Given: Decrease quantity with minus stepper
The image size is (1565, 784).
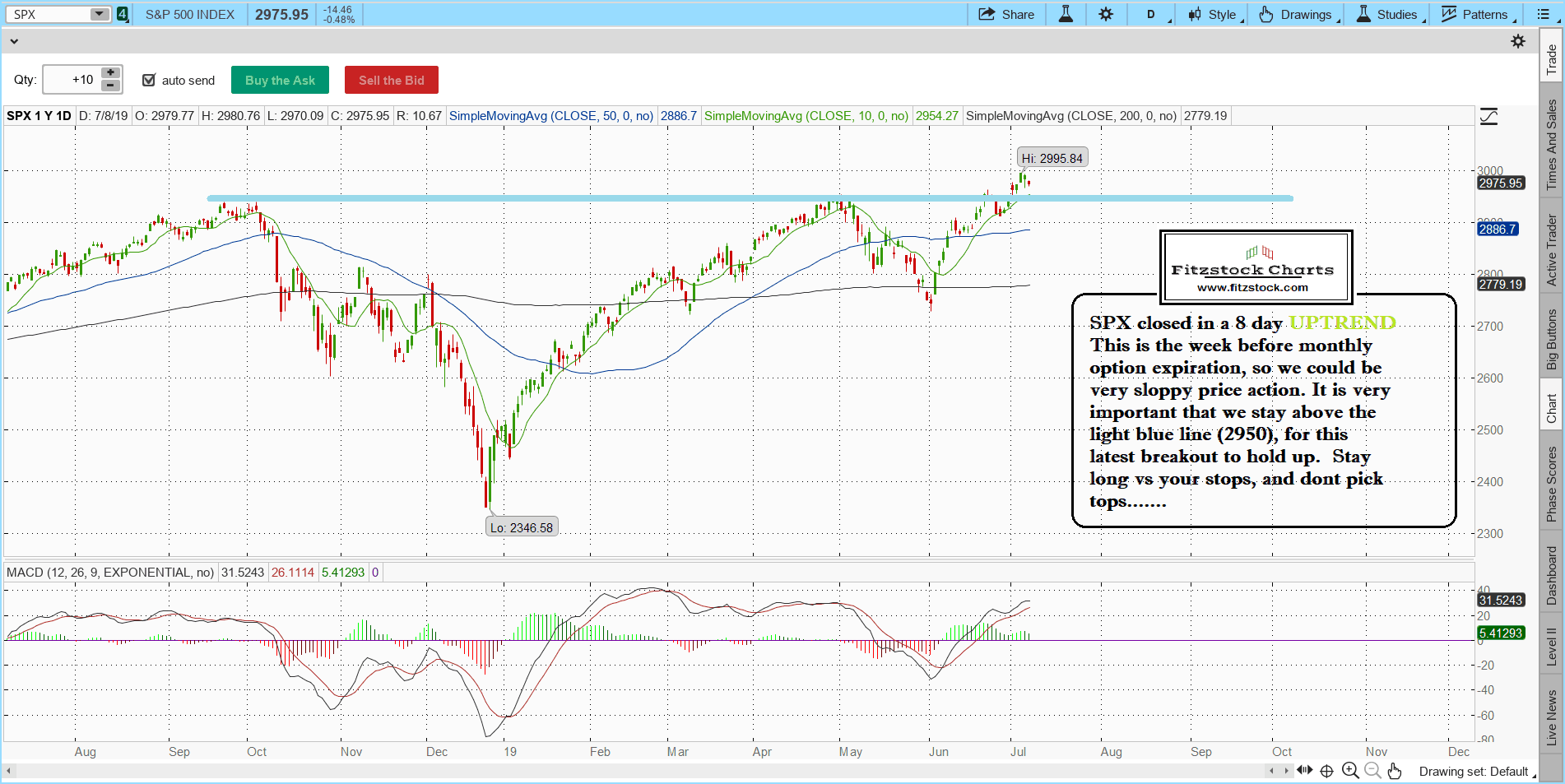Looking at the screenshot, I should [110, 86].
